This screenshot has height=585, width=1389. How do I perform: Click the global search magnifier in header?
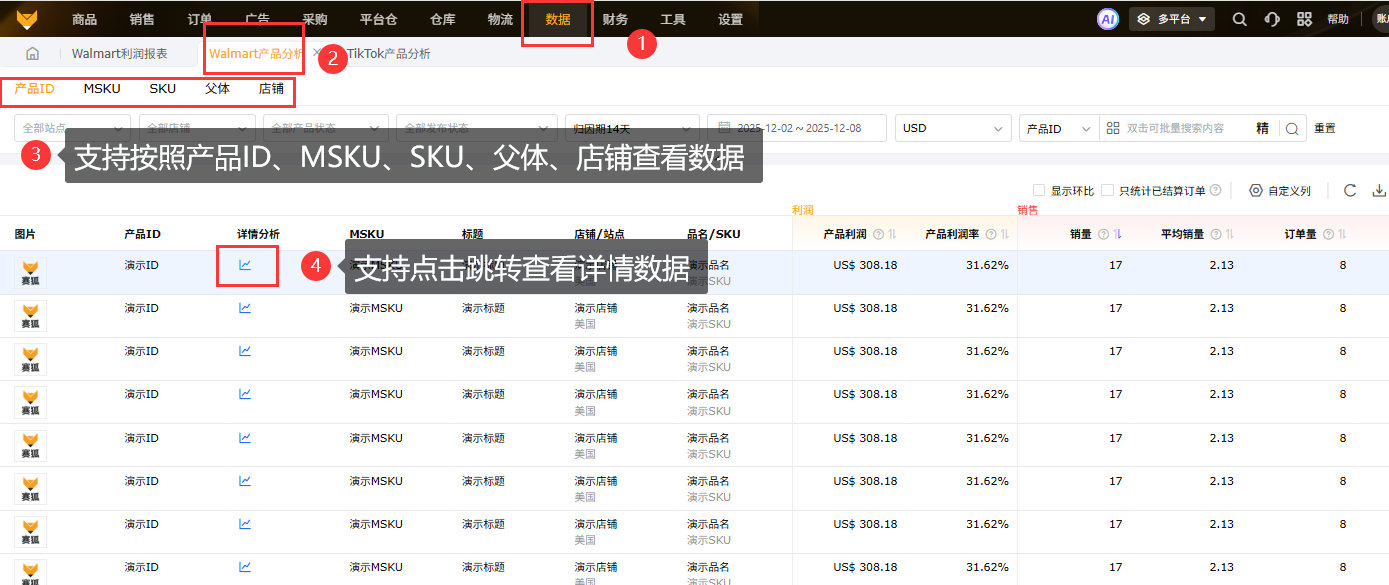click(x=1239, y=19)
